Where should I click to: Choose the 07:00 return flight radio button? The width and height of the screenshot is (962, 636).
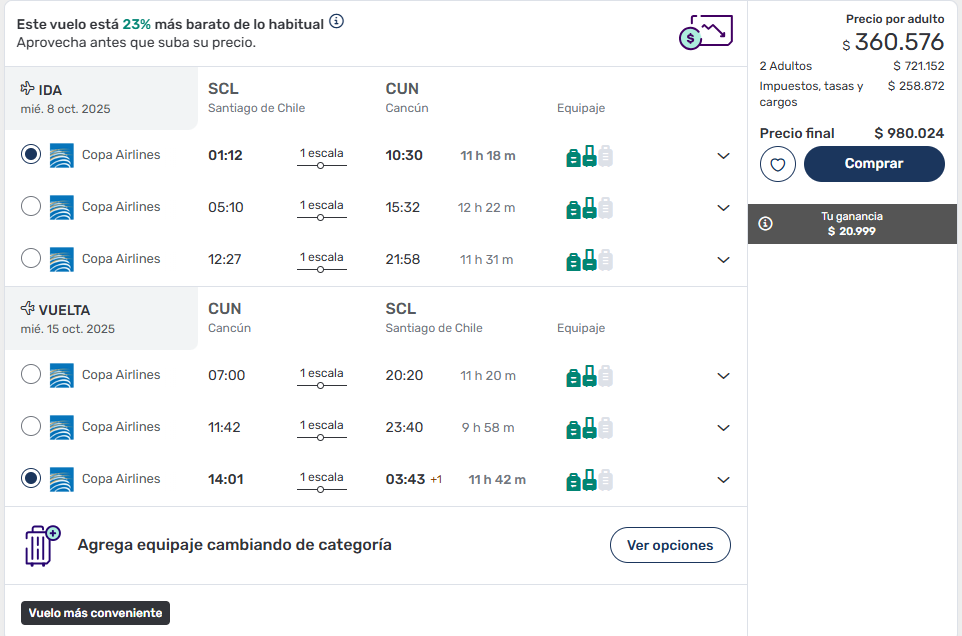coord(31,374)
